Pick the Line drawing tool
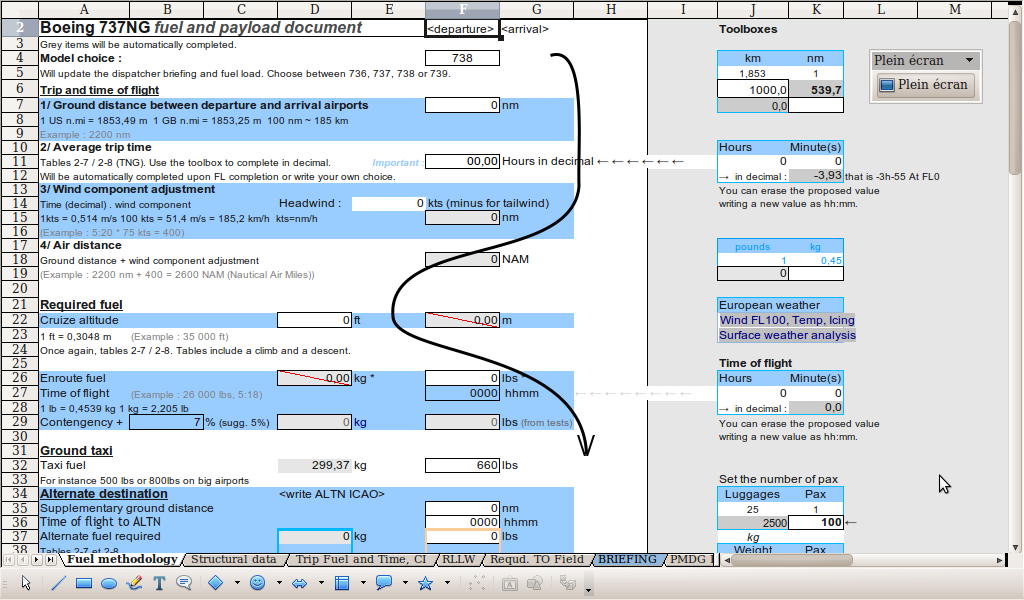Image resolution: width=1024 pixels, height=600 pixels. [58, 583]
